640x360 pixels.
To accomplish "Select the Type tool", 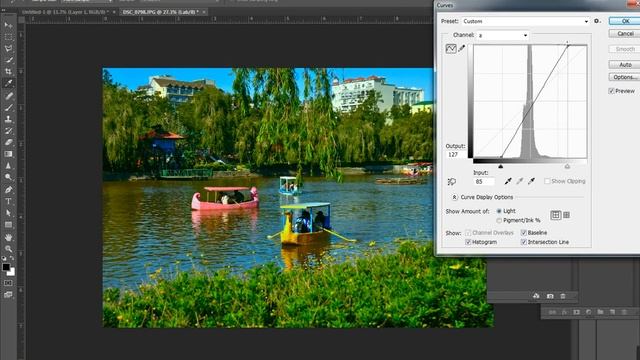I will pyautogui.click(x=8, y=201).
